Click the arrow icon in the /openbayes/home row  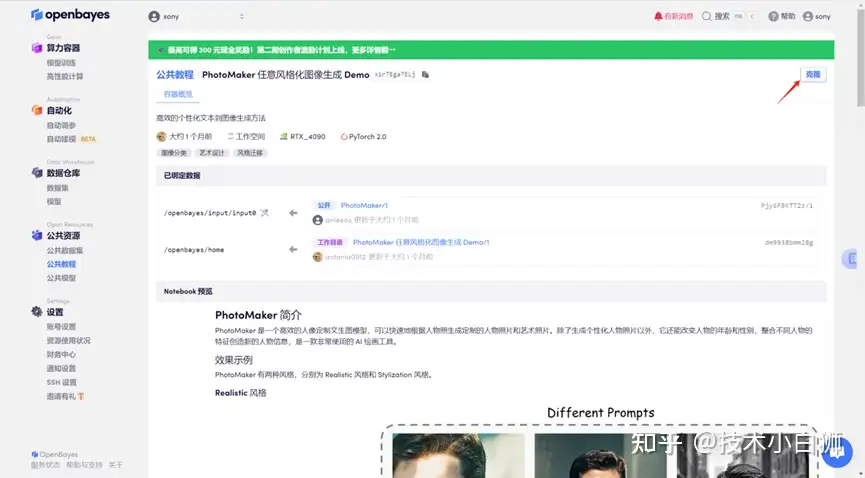293,249
